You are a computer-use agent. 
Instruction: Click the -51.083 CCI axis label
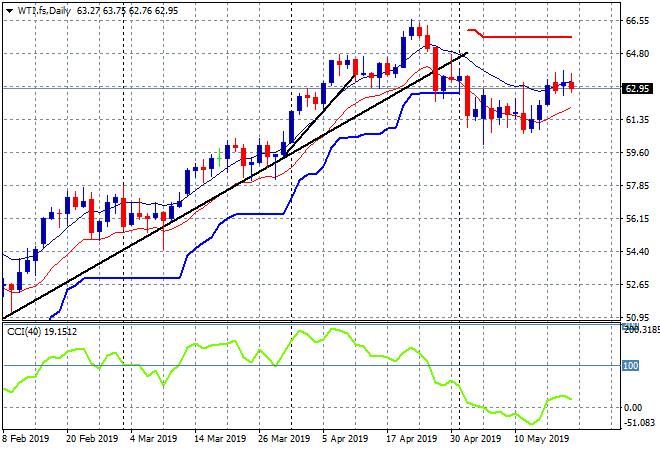640,422
